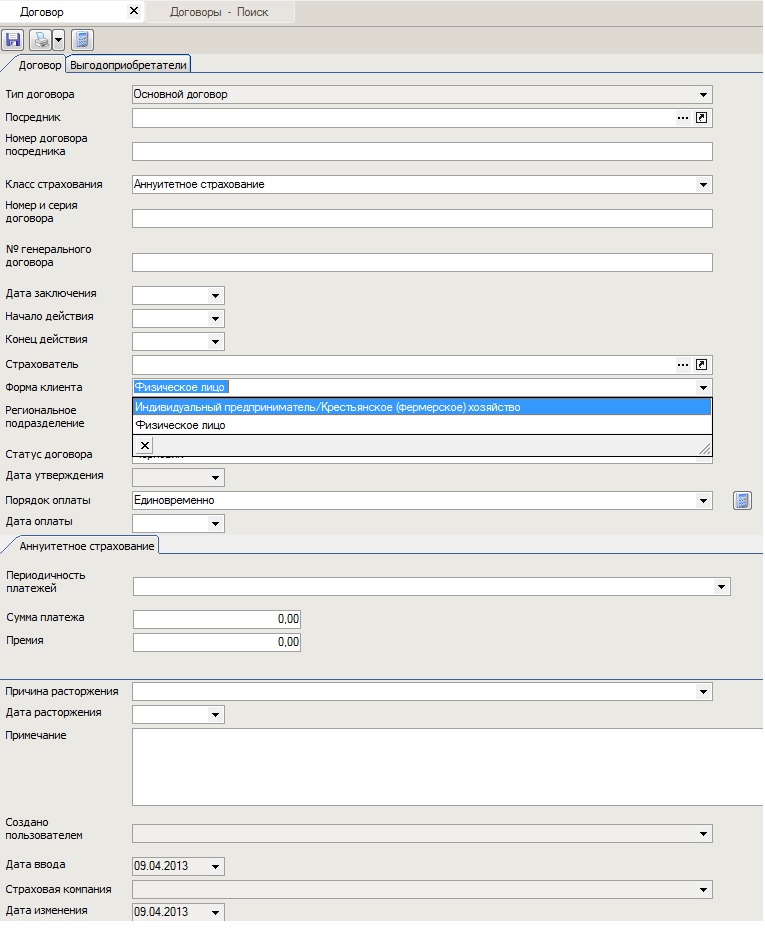The height and width of the screenshot is (946, 765).
Task: Expand the Класс страхования dropdown
Action: click(x=703, y=185)
